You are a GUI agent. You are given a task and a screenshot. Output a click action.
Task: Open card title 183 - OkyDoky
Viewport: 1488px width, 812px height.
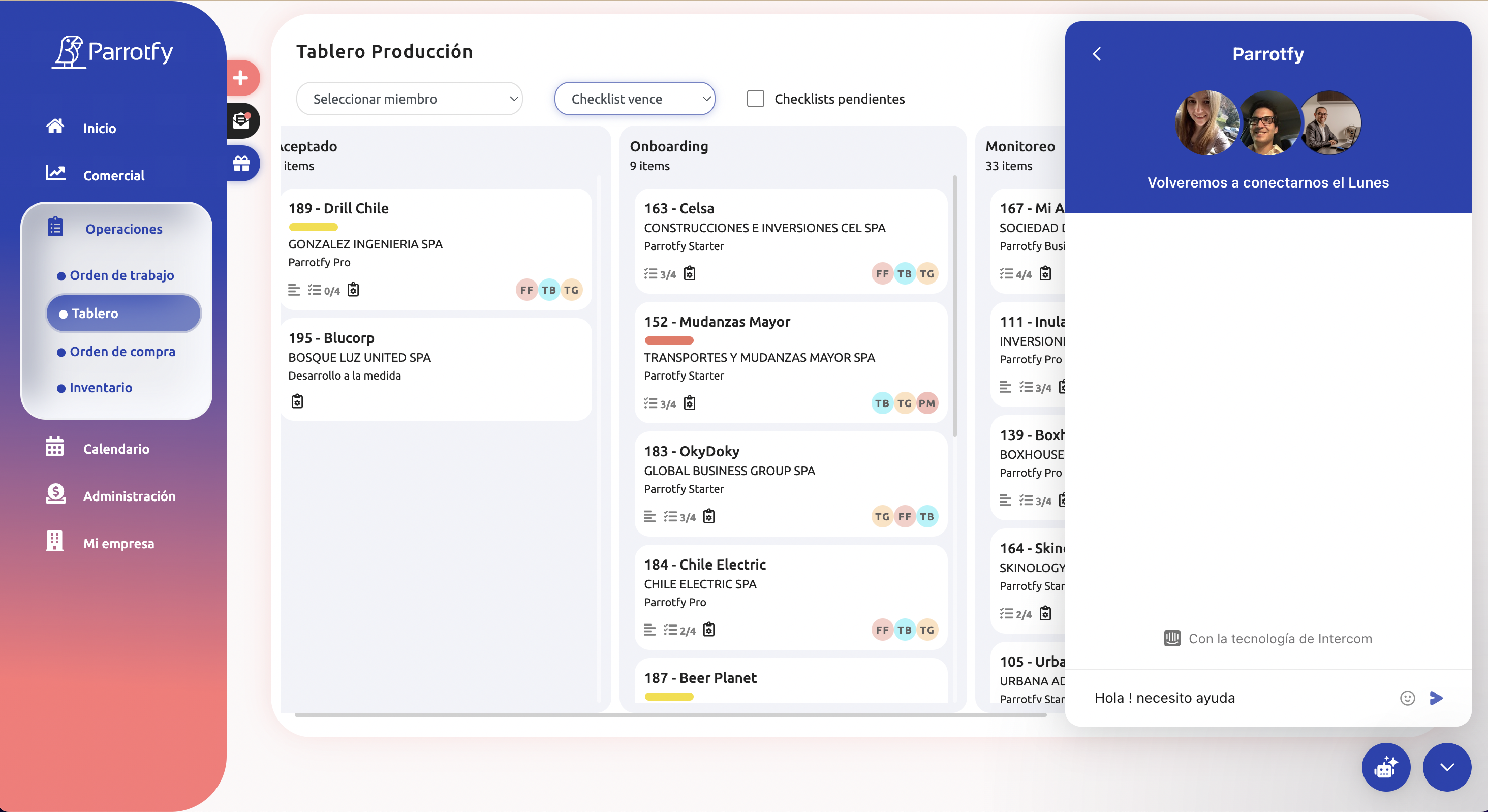pyautogui.click(x=692, y=451)
